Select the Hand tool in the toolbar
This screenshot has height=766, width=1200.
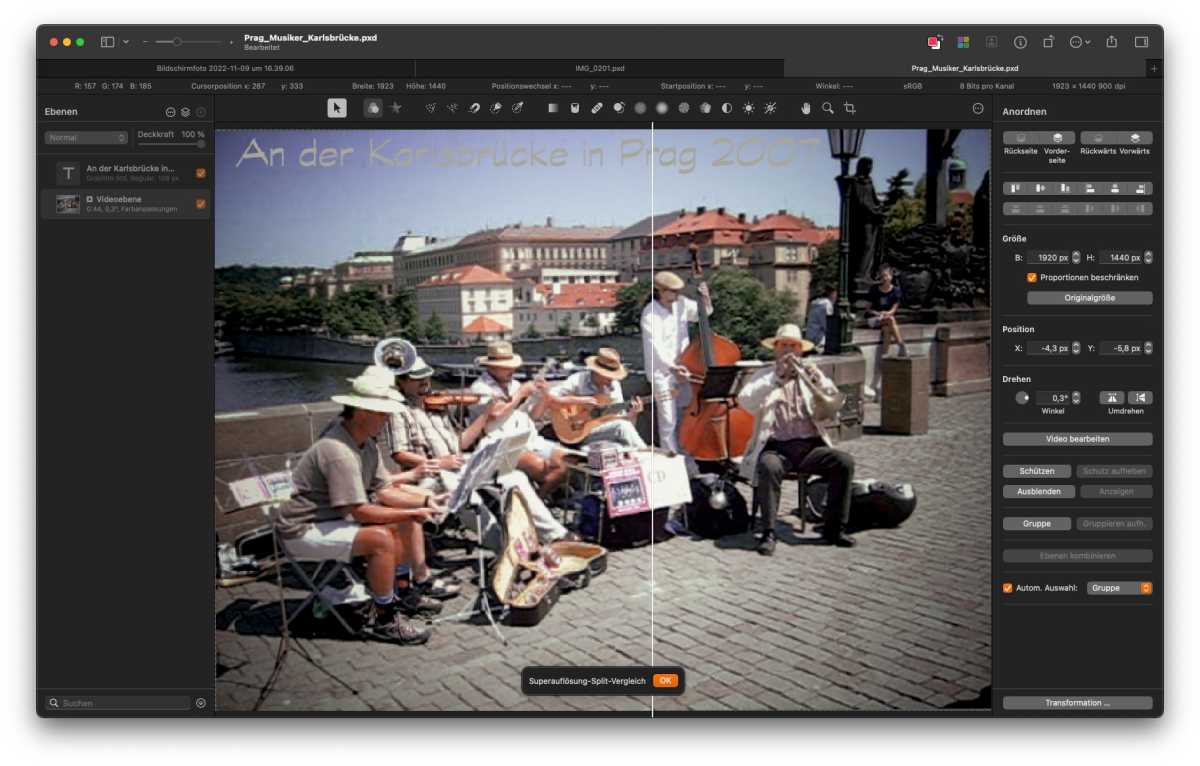click(806, 108)
